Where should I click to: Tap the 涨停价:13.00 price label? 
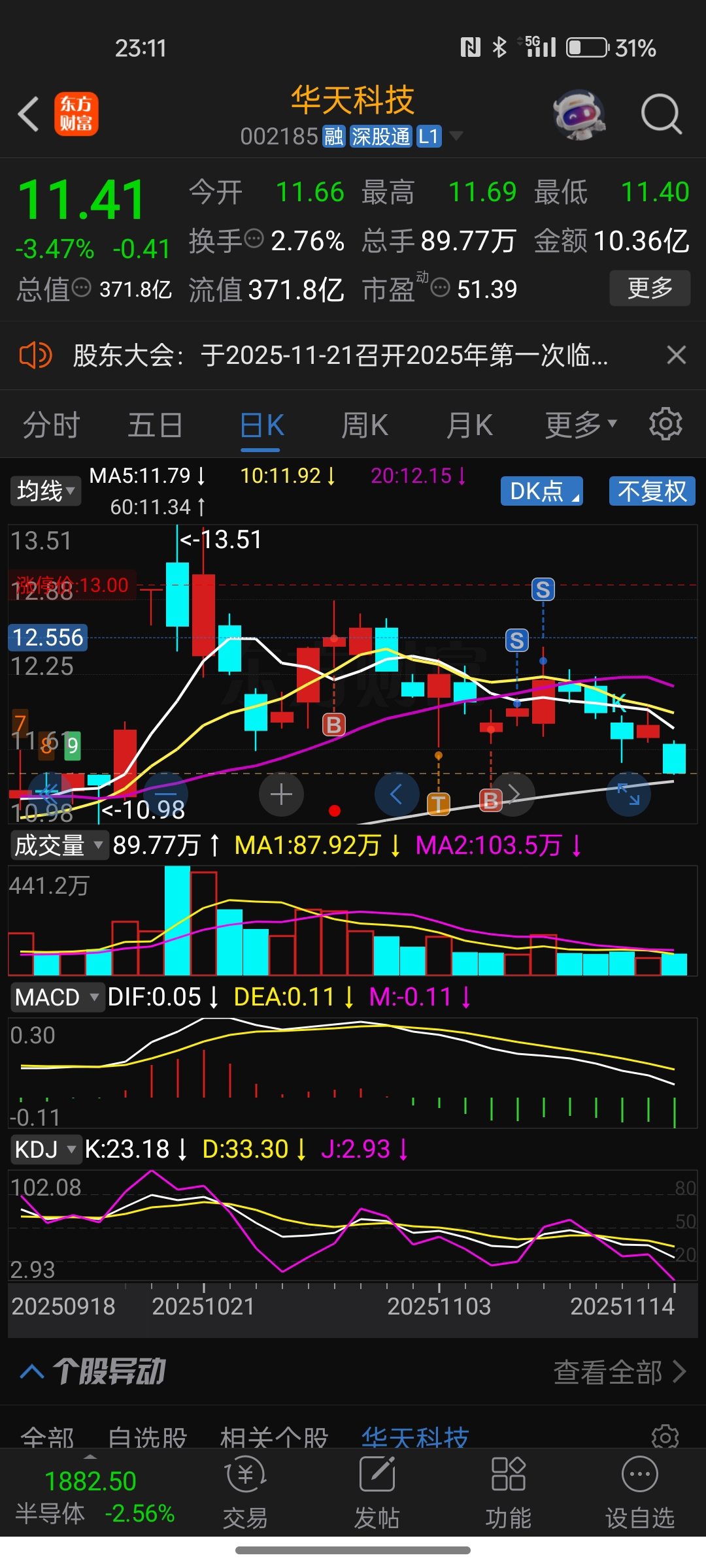[73, 585]
